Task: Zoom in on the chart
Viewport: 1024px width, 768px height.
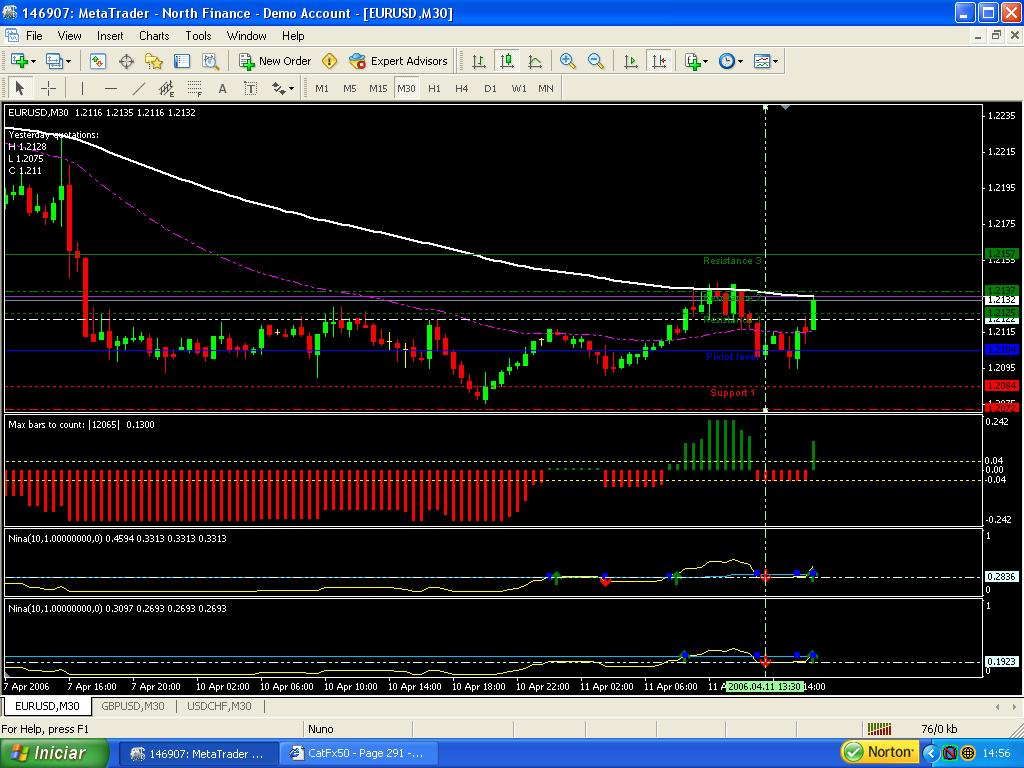Action: tap(568, 61)
